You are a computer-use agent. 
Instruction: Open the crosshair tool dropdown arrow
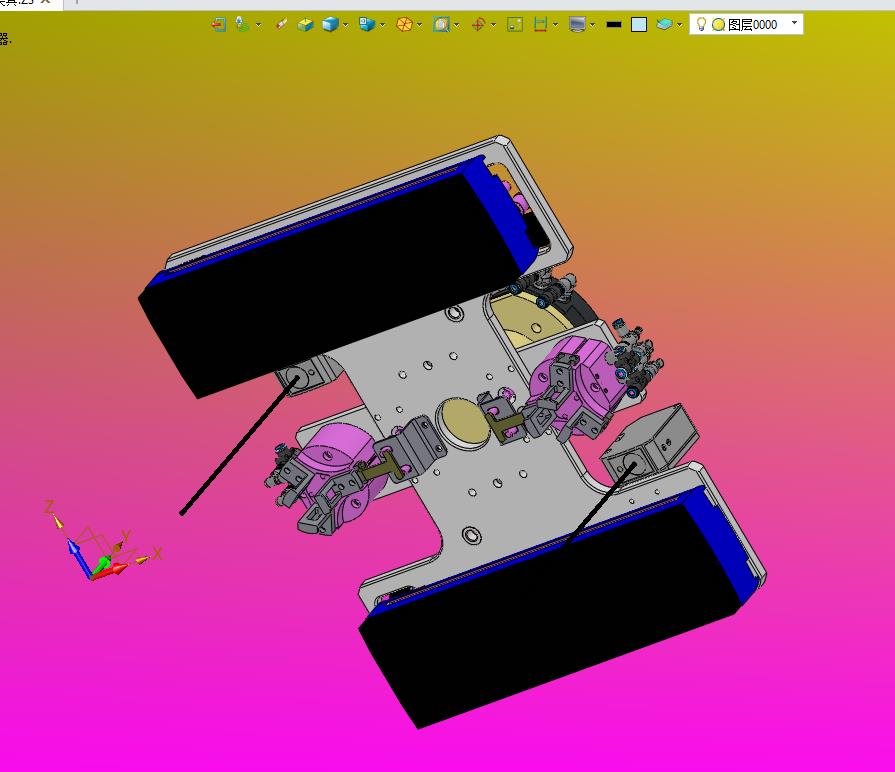point(493,25)
